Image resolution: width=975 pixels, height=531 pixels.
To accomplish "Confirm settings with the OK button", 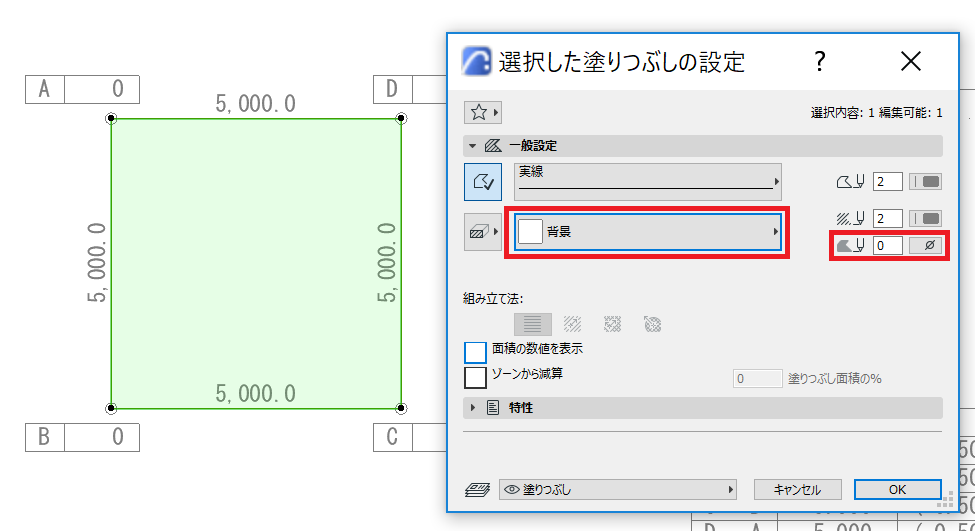I will click(x=897, y=490).
